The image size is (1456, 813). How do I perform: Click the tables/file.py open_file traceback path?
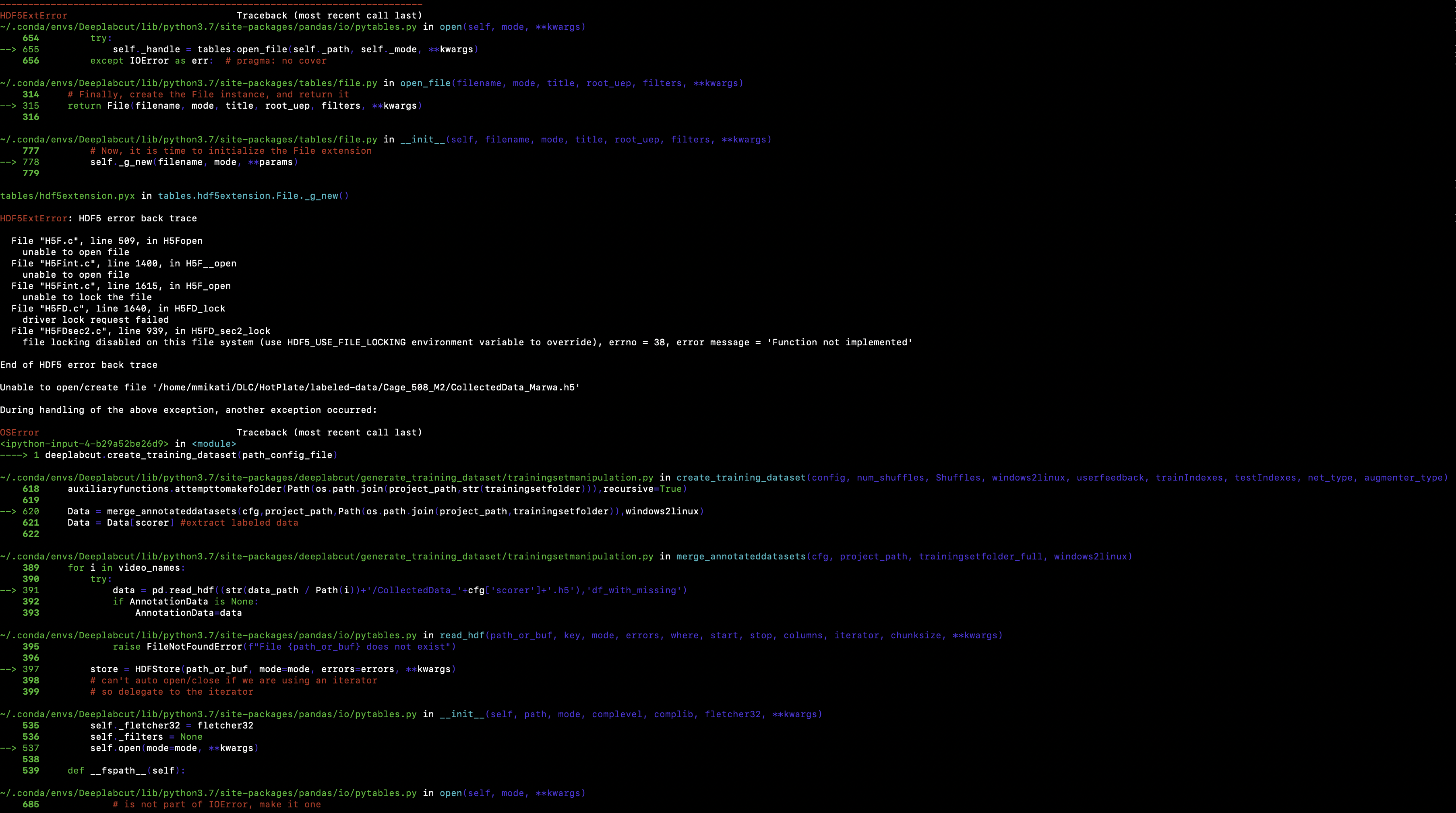(189, 83)
